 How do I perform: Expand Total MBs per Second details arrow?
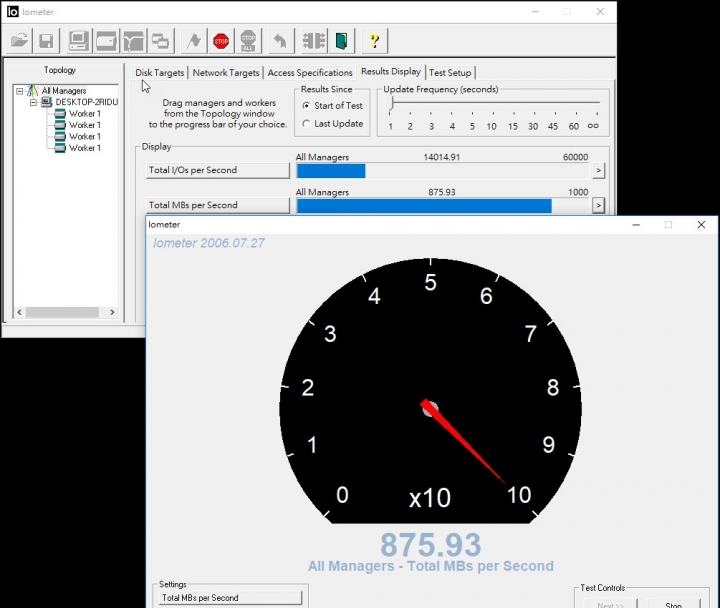pyautogui.click(x=598, y=205)
